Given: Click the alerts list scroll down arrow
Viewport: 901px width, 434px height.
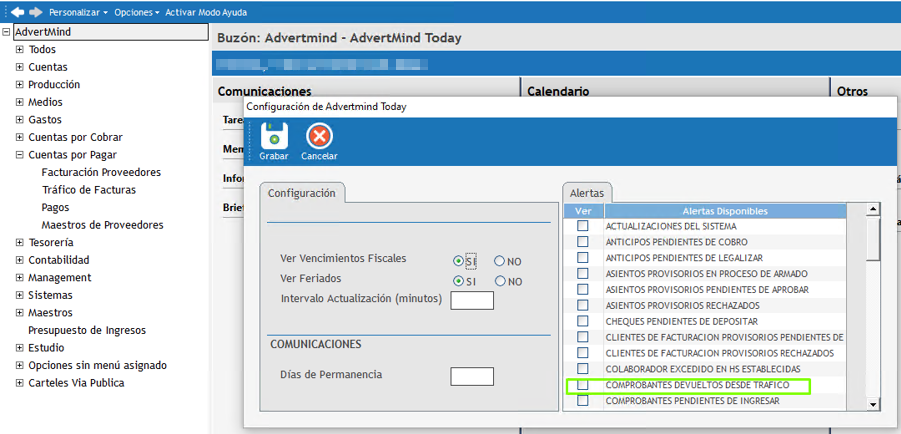Looking at the screenshot, I should click(873, 405).
